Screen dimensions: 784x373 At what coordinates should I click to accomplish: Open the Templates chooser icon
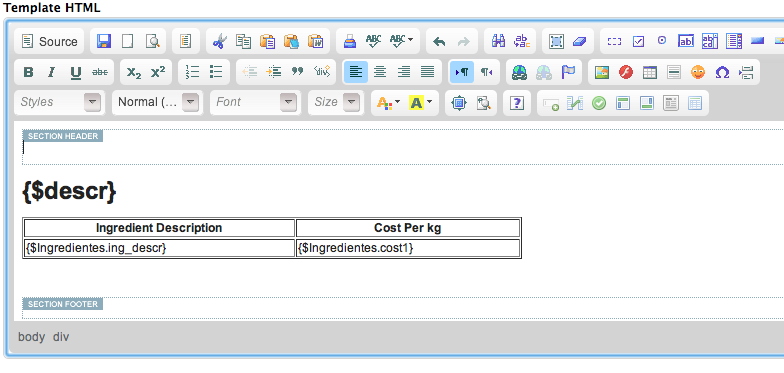(186, 42)
